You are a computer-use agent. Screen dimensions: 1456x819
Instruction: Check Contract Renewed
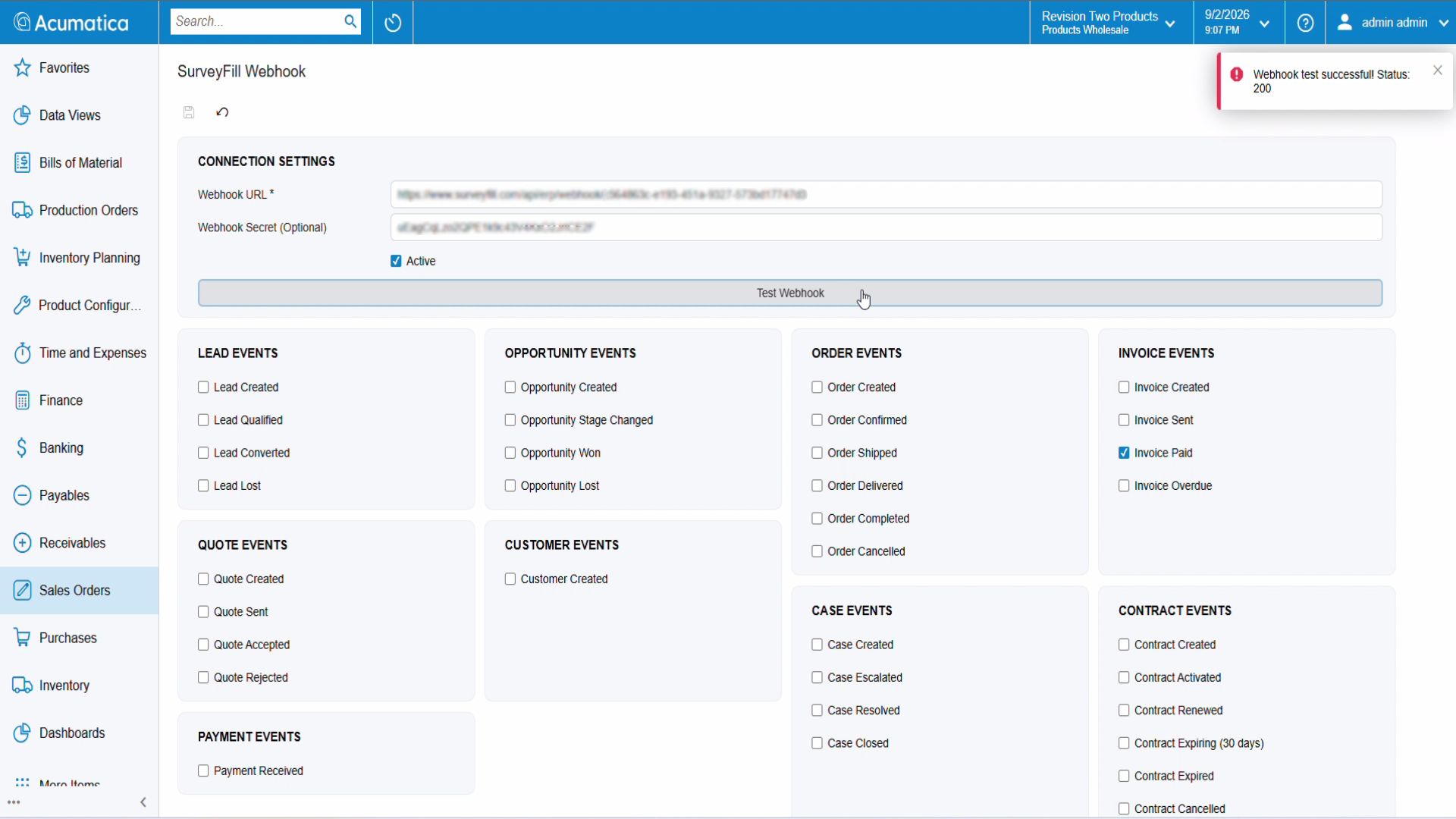click(1124, 711)
